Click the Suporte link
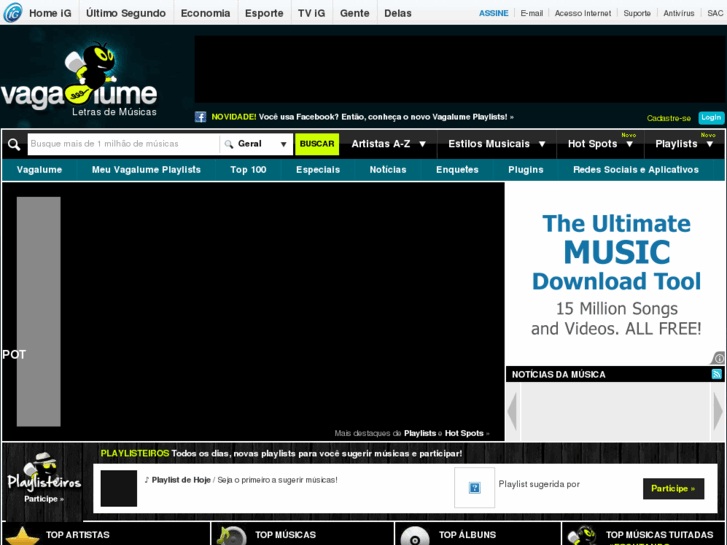This screenshot has height=545, width=727. (637, 13)
